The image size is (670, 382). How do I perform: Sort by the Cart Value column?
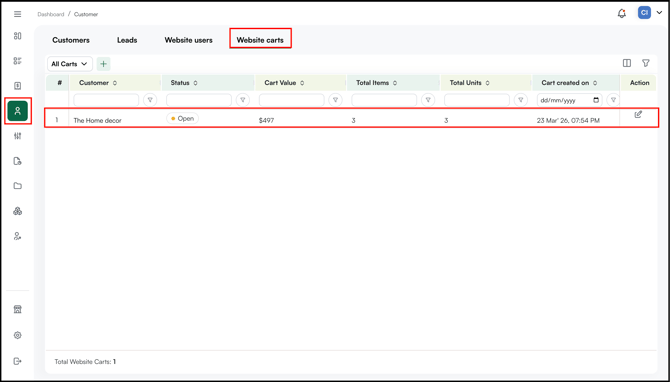[302, 83]
